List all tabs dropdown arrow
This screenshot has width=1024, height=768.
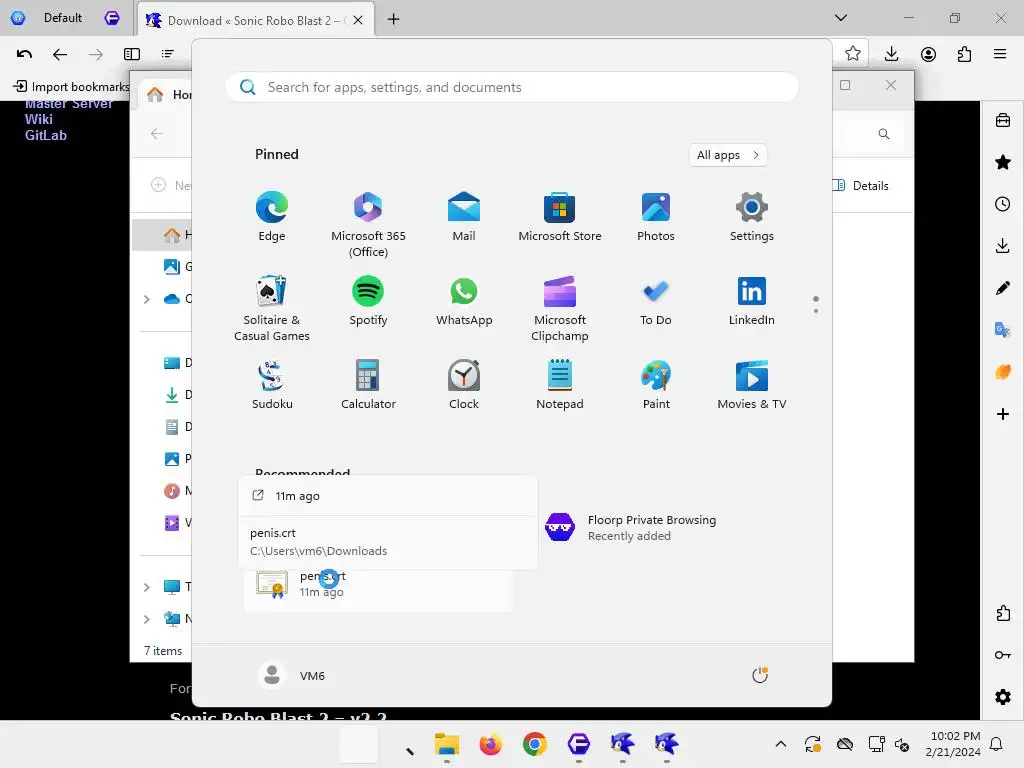coord(841,18)
